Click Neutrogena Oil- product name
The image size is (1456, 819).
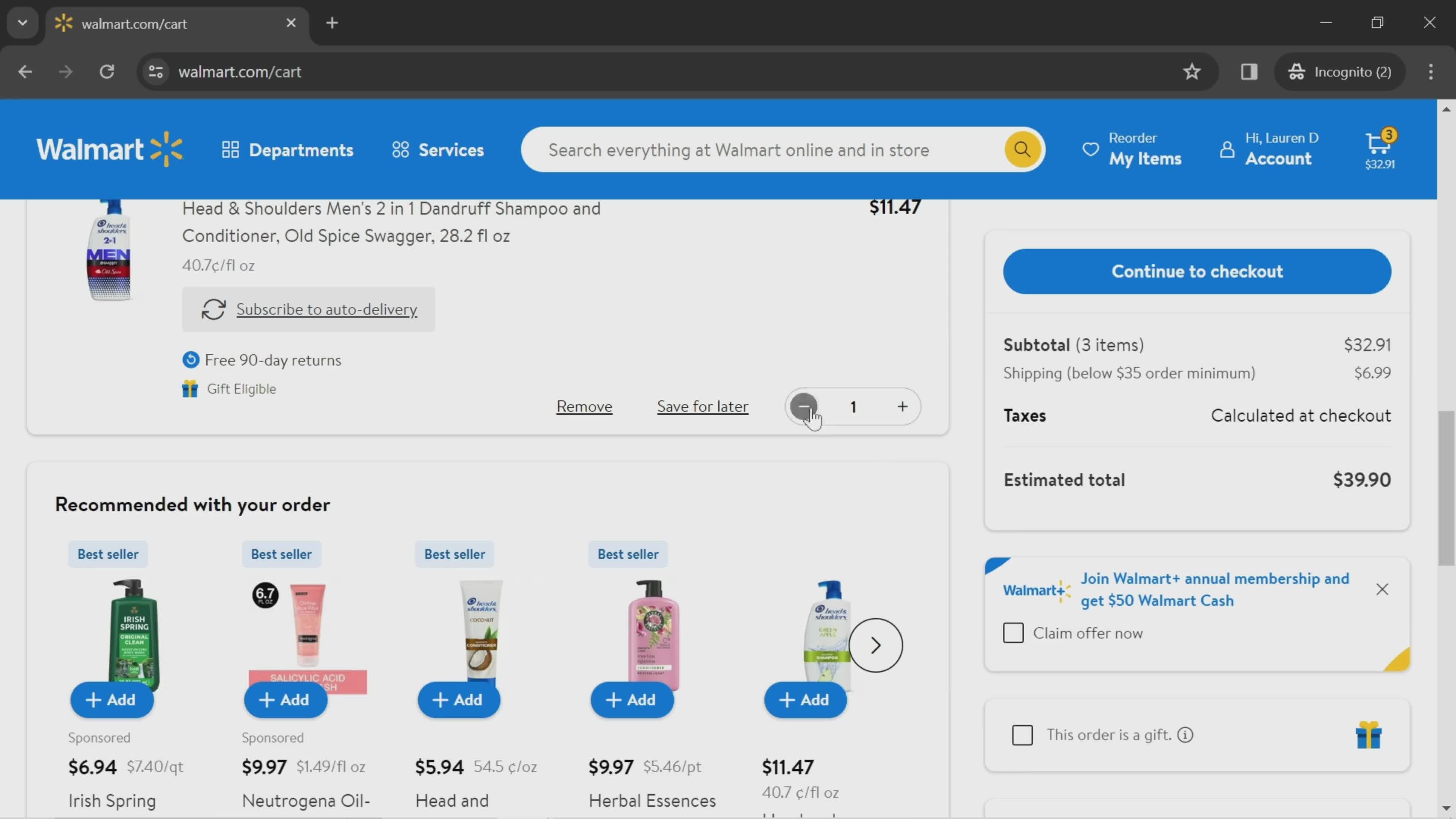pyautogui.click(x=306, y=800)
